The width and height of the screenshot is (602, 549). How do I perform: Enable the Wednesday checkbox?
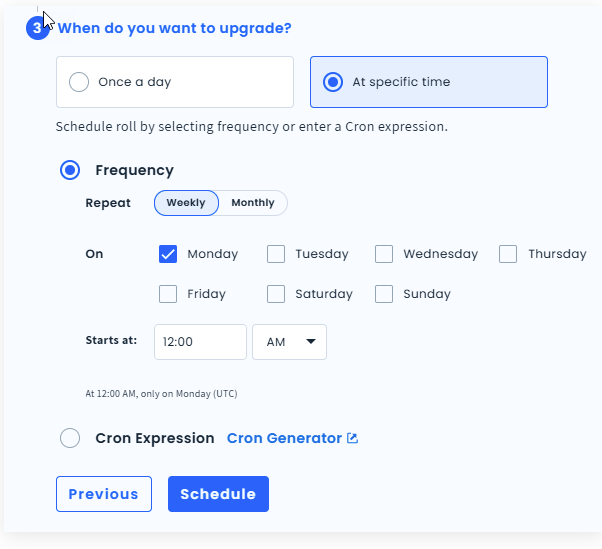click(384, 254)
